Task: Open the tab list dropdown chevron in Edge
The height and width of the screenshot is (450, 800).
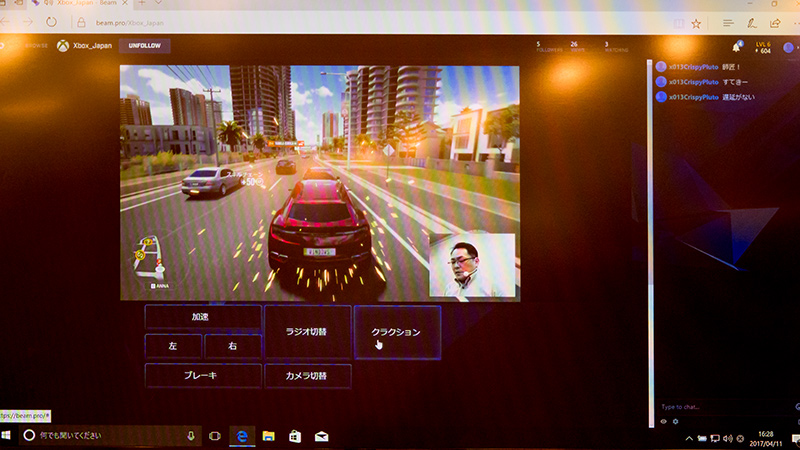Action: 159,3
